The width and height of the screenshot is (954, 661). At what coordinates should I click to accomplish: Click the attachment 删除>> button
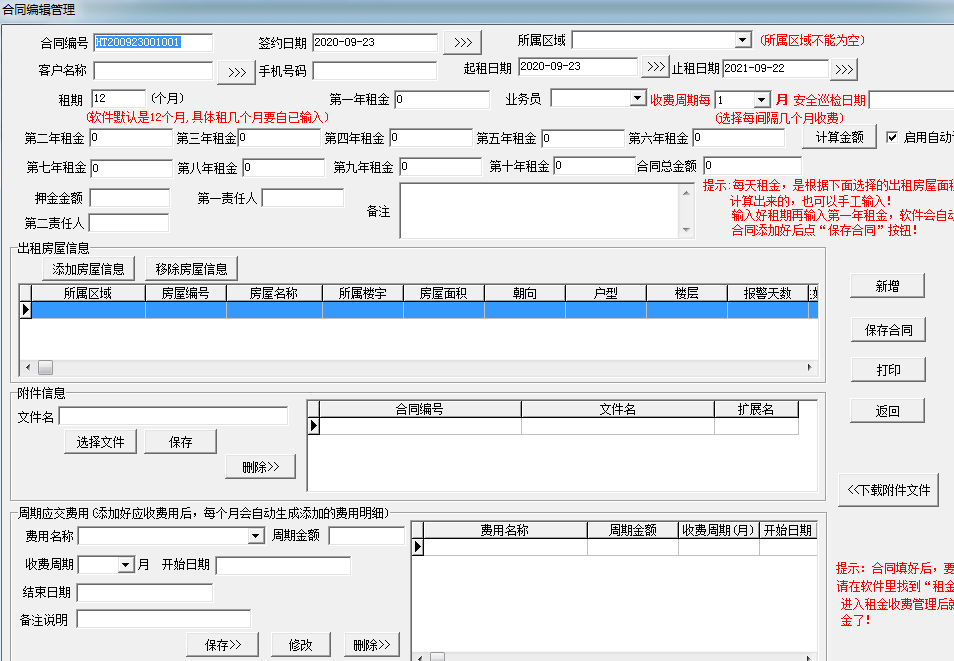click(260, 467)
